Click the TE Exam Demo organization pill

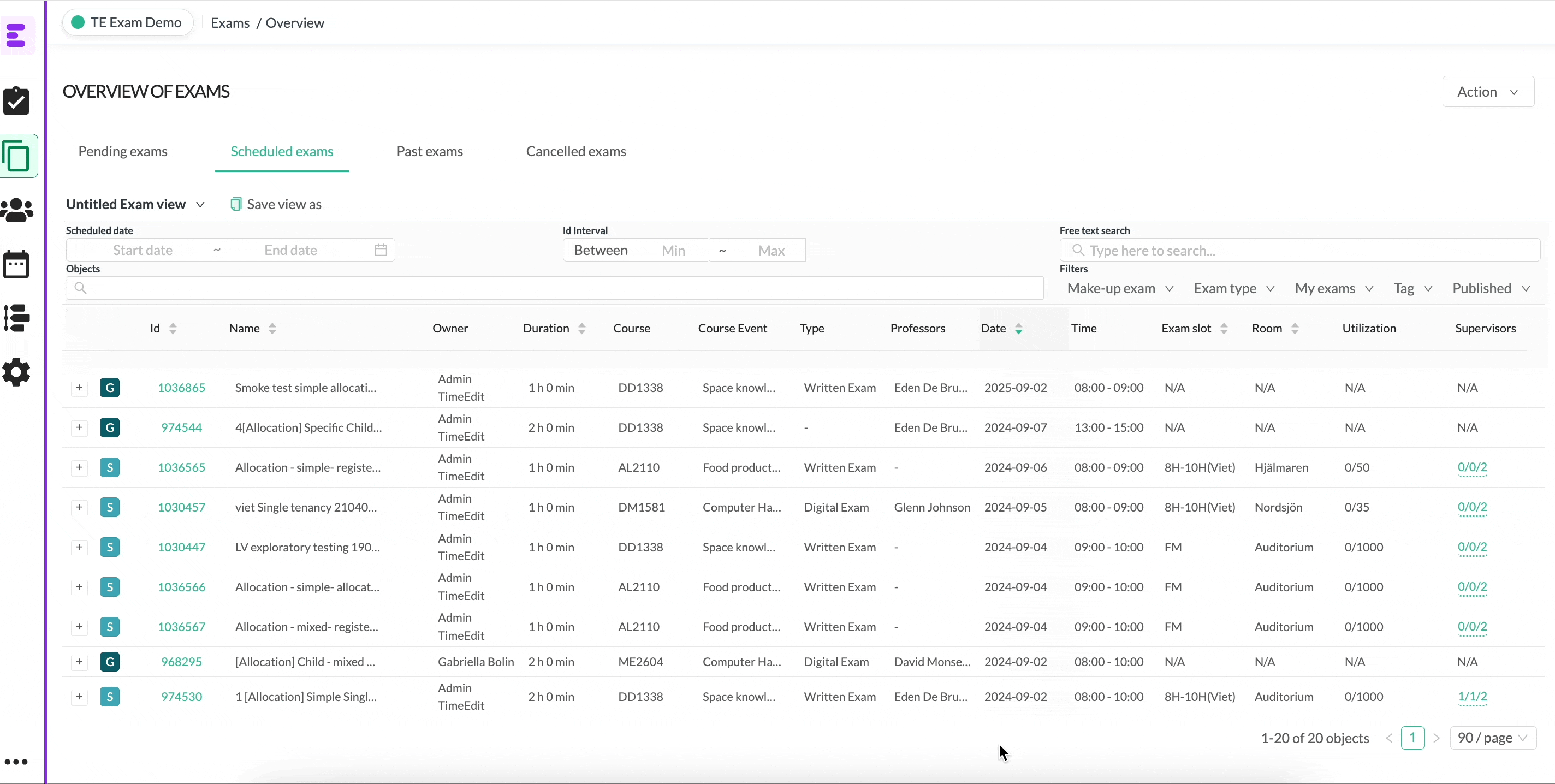pyautogui.click(x=127, y=22)
